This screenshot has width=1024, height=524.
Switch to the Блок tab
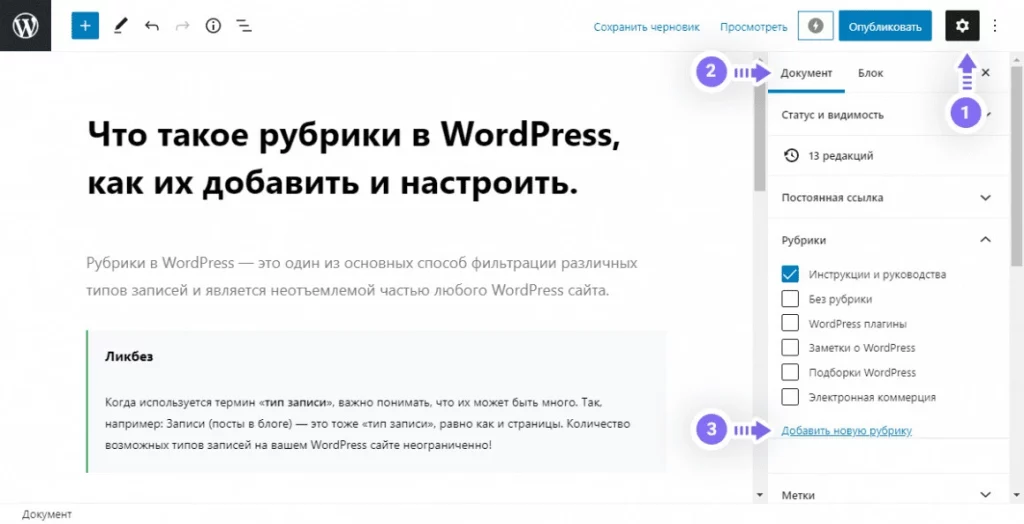click(870, 73)
